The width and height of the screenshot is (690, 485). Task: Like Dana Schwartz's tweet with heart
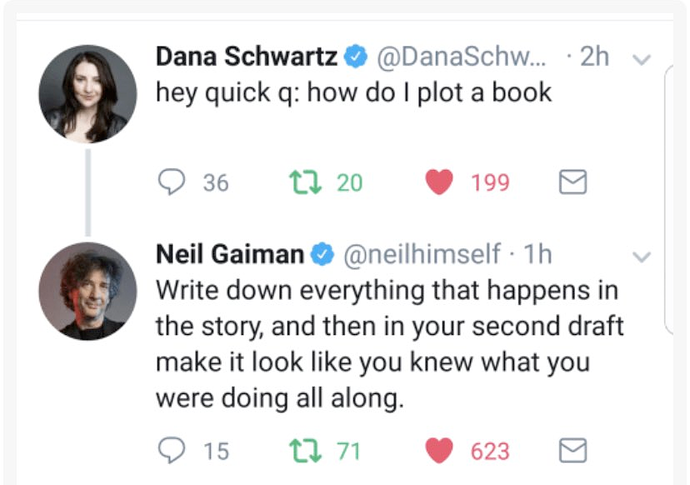coord(439,182)
